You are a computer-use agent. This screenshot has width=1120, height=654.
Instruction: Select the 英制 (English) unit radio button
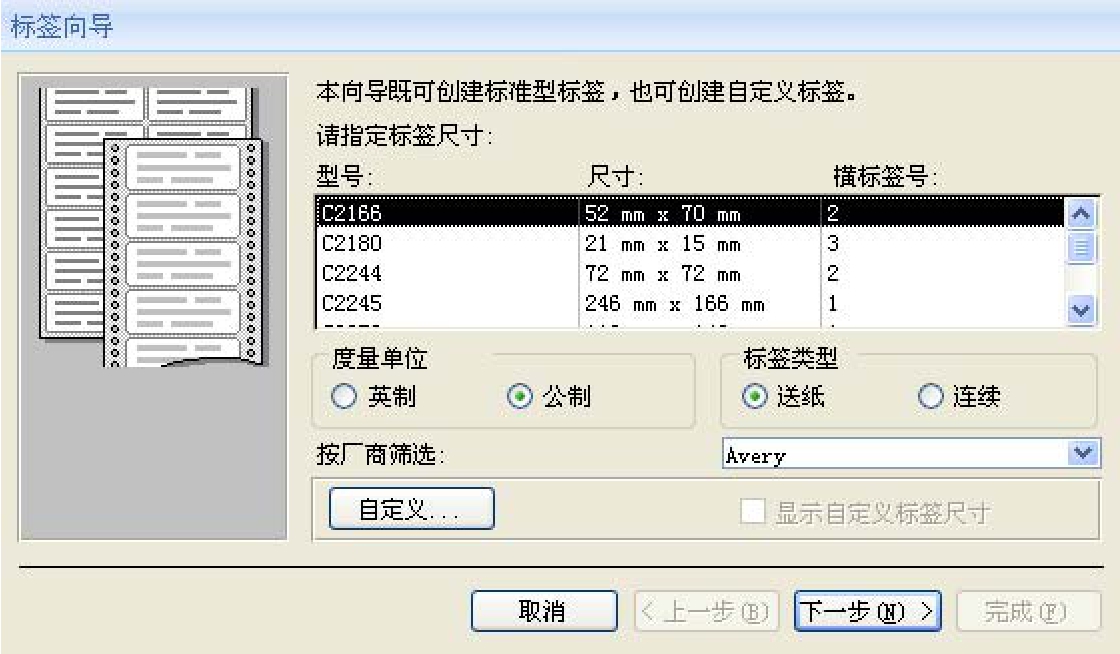pyautogui.click(x=343, y=397)
